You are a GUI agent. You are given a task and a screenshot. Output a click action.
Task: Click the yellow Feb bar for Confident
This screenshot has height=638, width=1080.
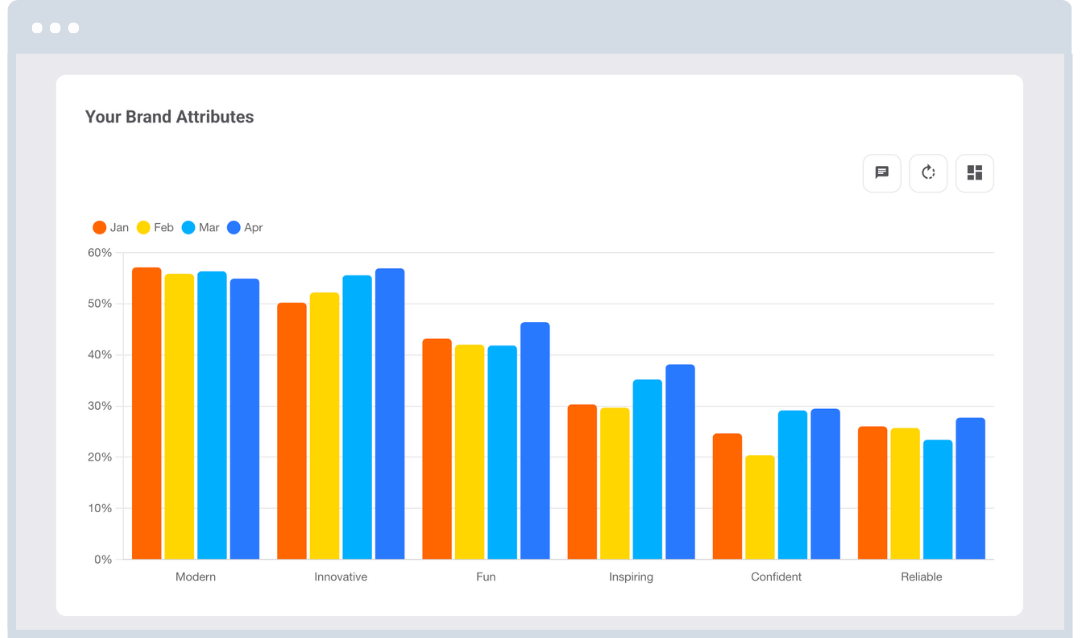coord(760,507)
